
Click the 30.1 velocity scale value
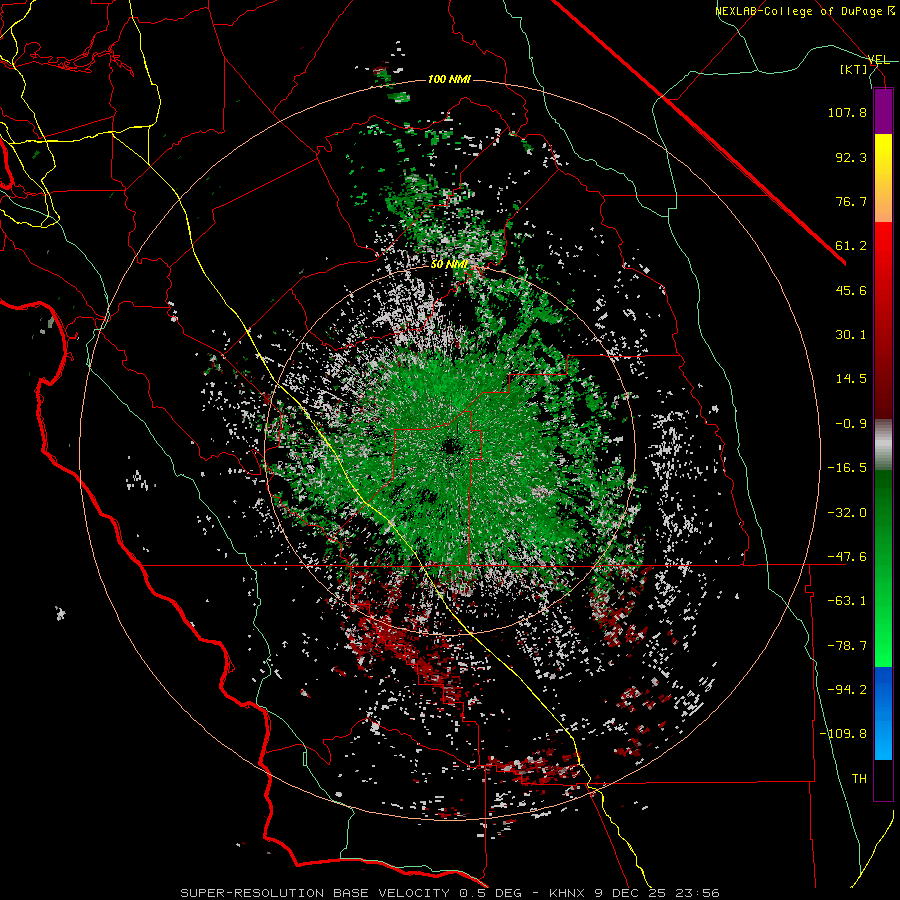[x=851, y=335]
